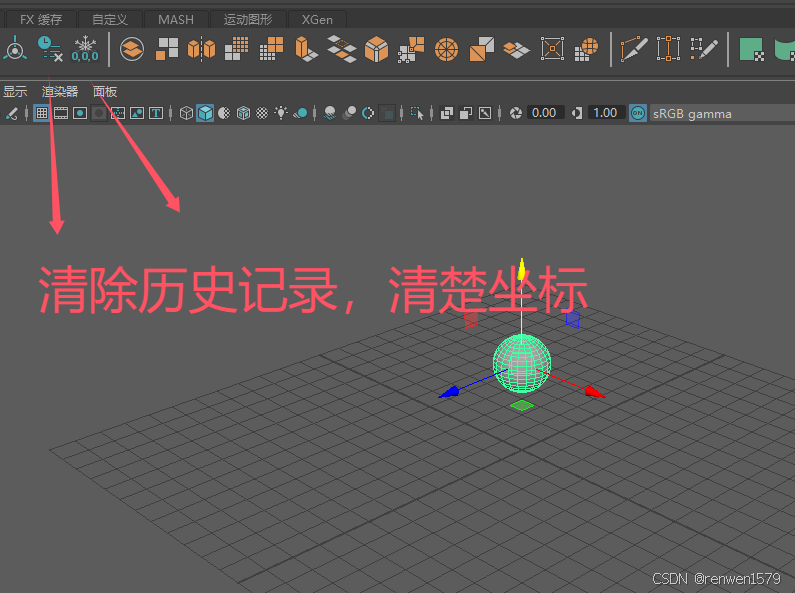Toggle X-Ray joints icon

coord(485,113)
